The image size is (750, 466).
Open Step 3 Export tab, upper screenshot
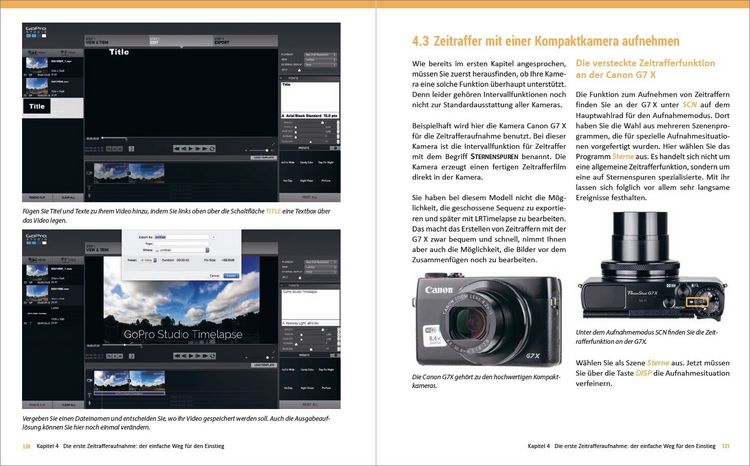(x=245, y=41)
